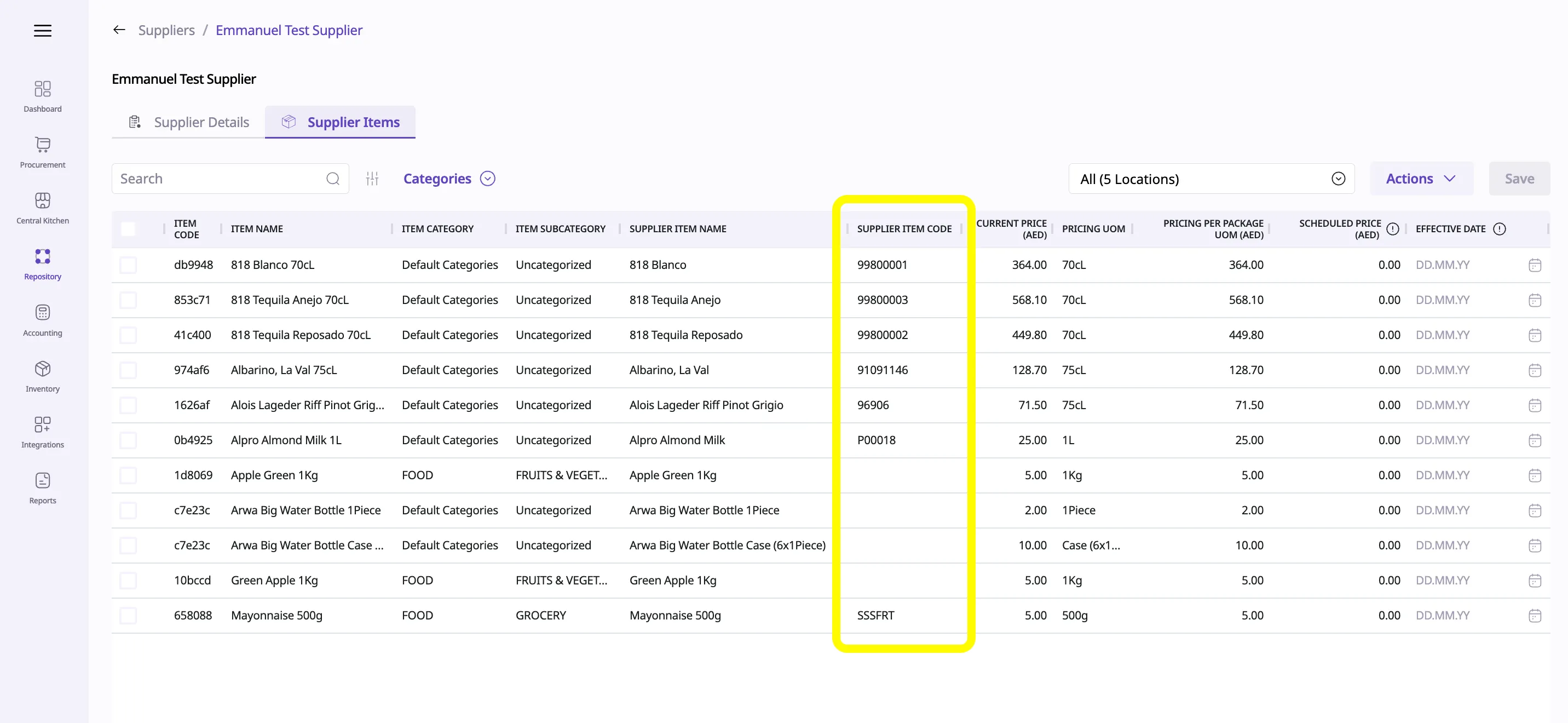The height and width of the screenshot is (723, 1568).
Task: Check the 818 Blanco 70cL row checkbox
Action: coord(128,265)
